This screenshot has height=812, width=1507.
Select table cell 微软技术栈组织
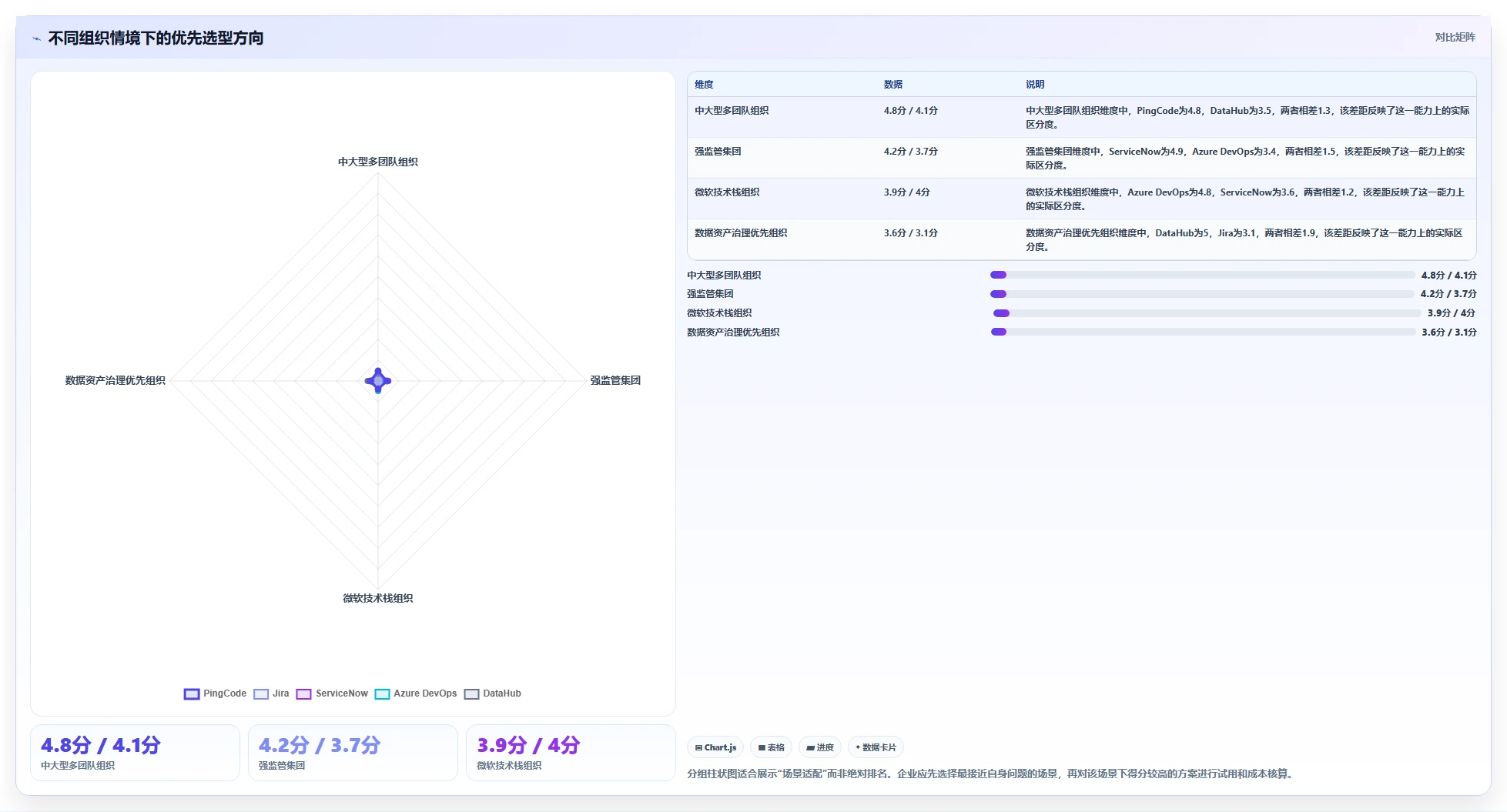click(x=727, y=192)
